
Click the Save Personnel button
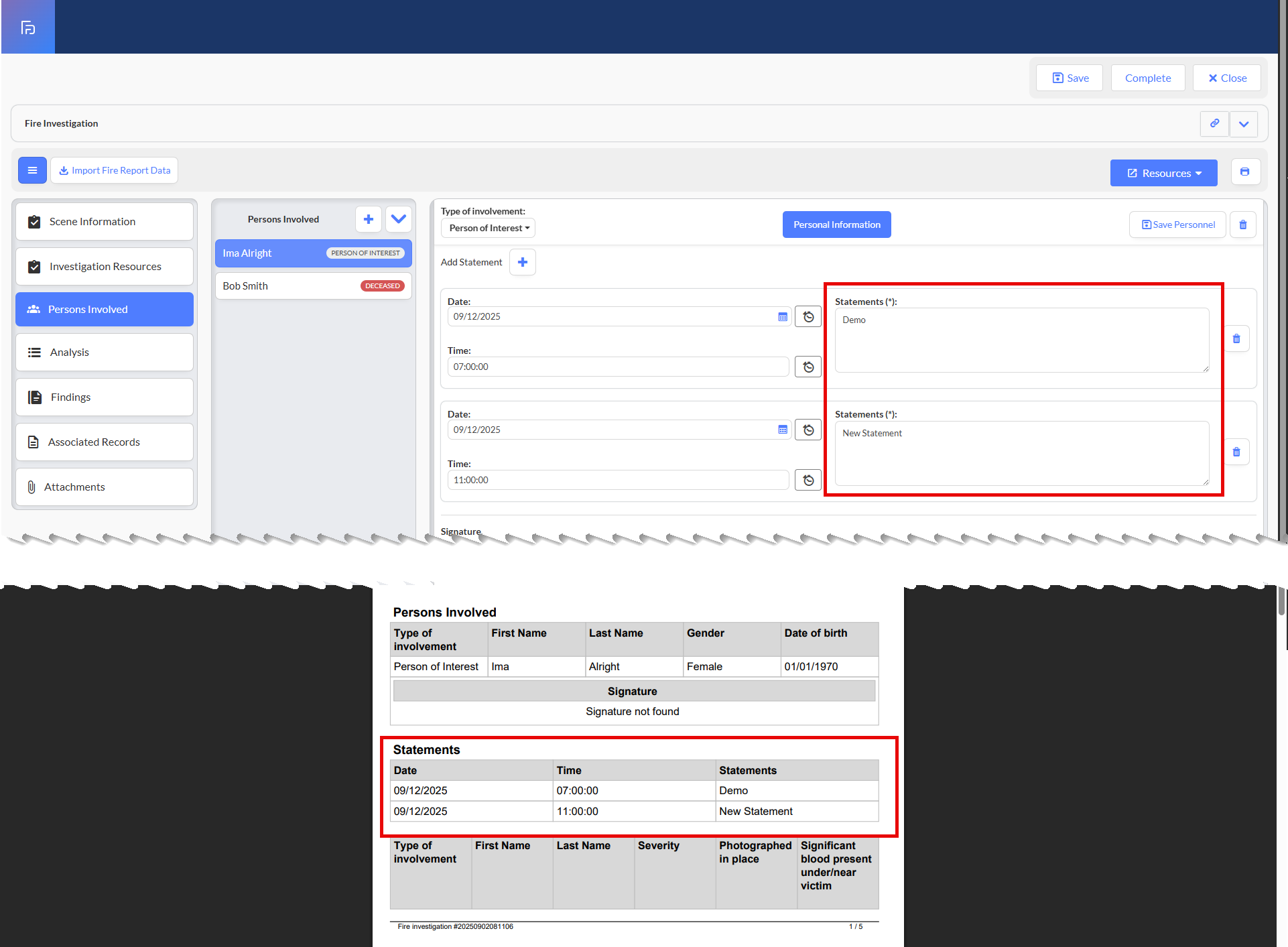click(1177, 225)
